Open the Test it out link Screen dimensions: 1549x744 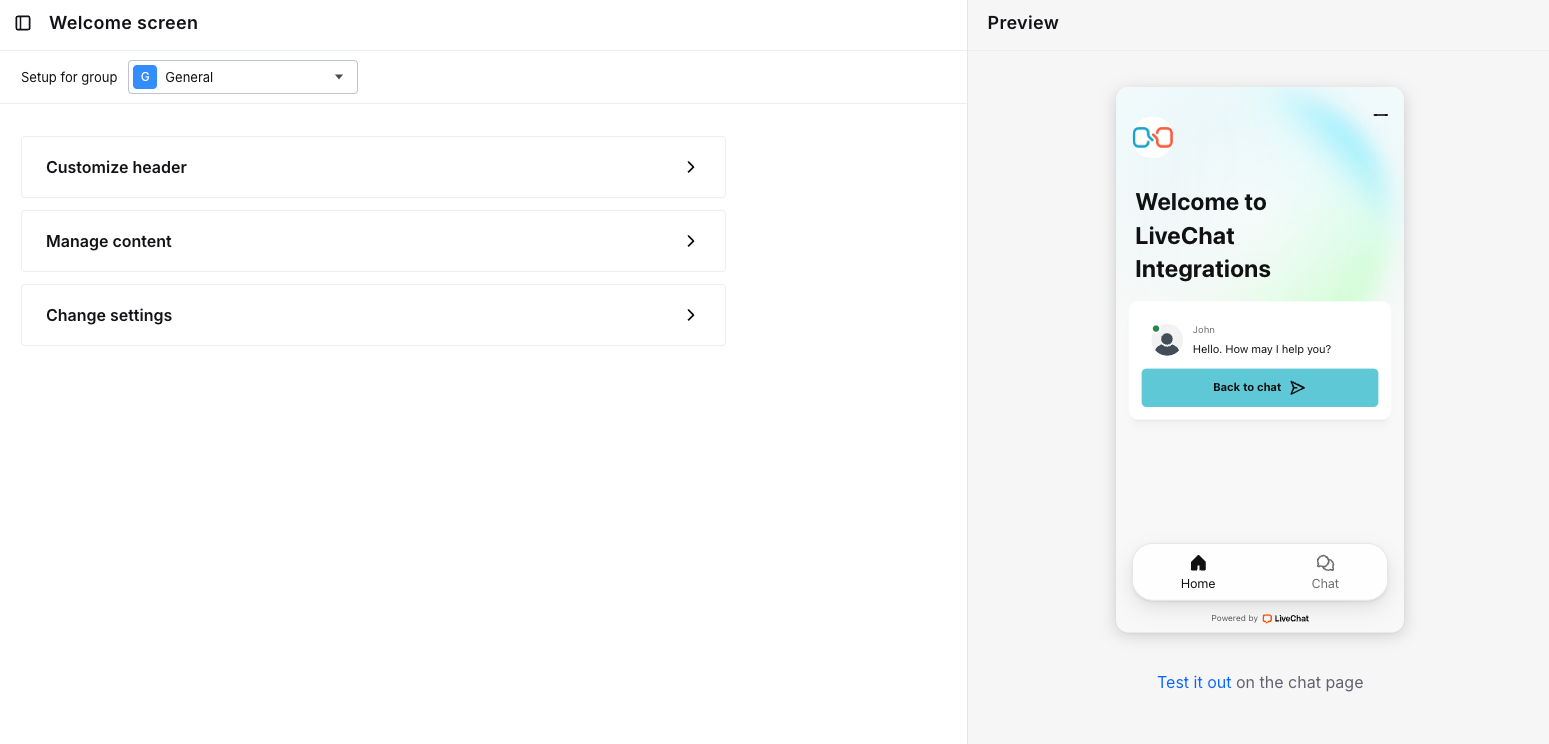[1194, 682]
